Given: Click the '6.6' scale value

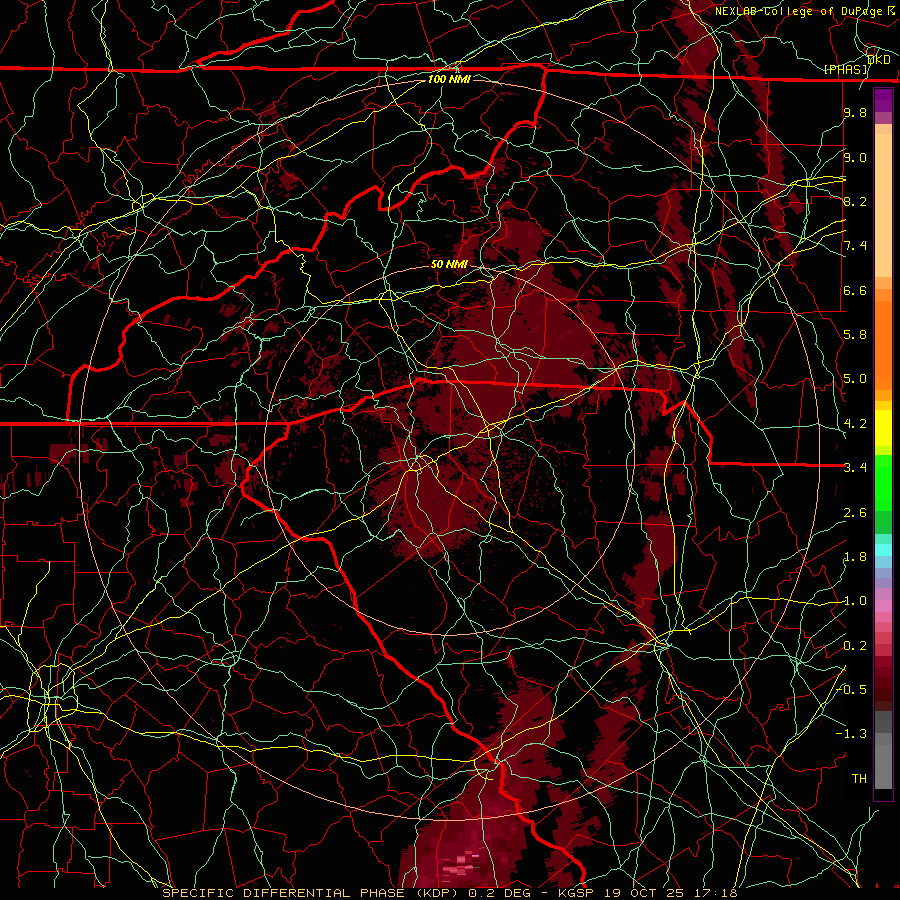Looking at the screenshot, I should [855, 290].
